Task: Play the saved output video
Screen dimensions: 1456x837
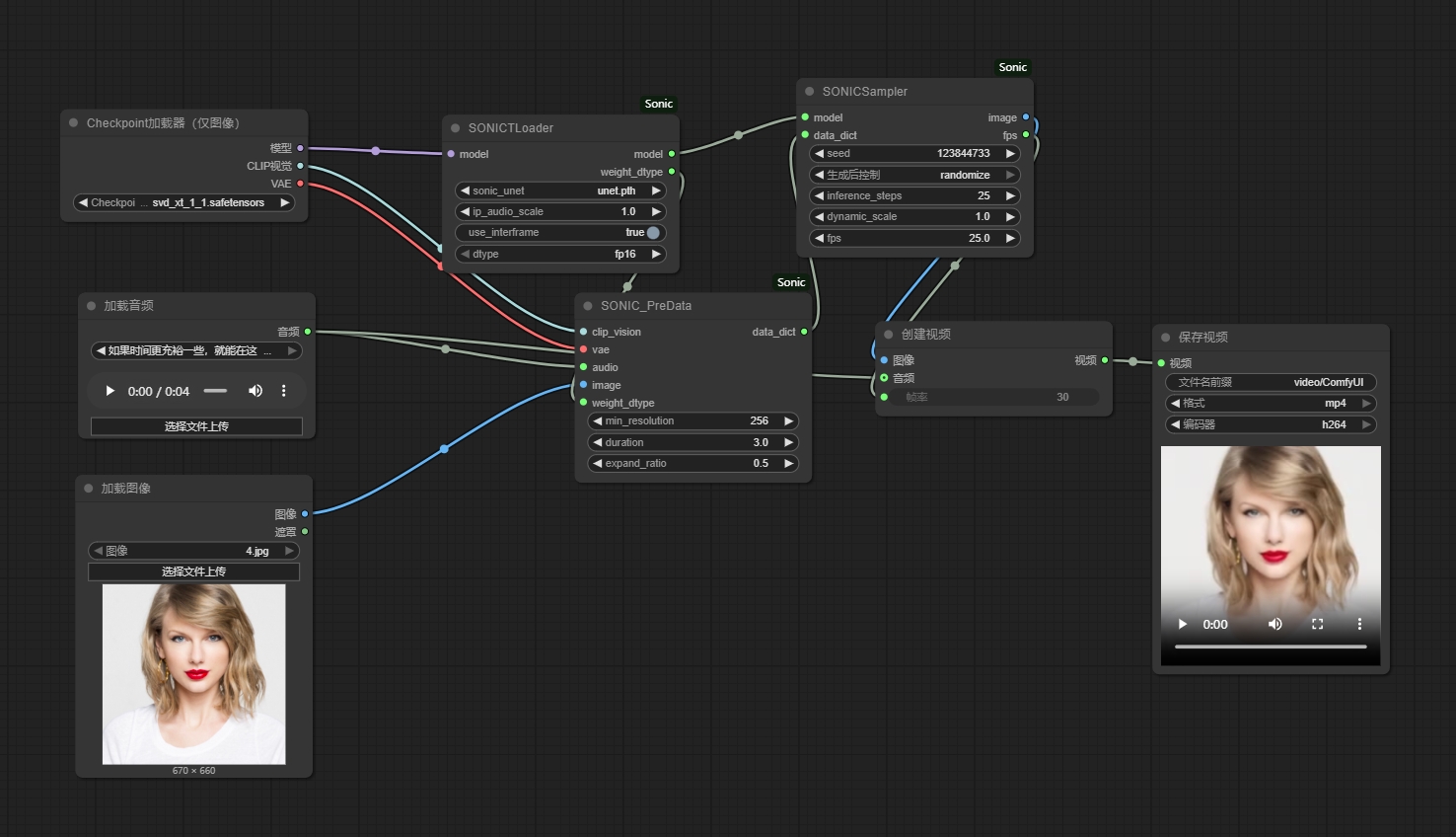Action: pyautogui.click(x=1183, y=624)
